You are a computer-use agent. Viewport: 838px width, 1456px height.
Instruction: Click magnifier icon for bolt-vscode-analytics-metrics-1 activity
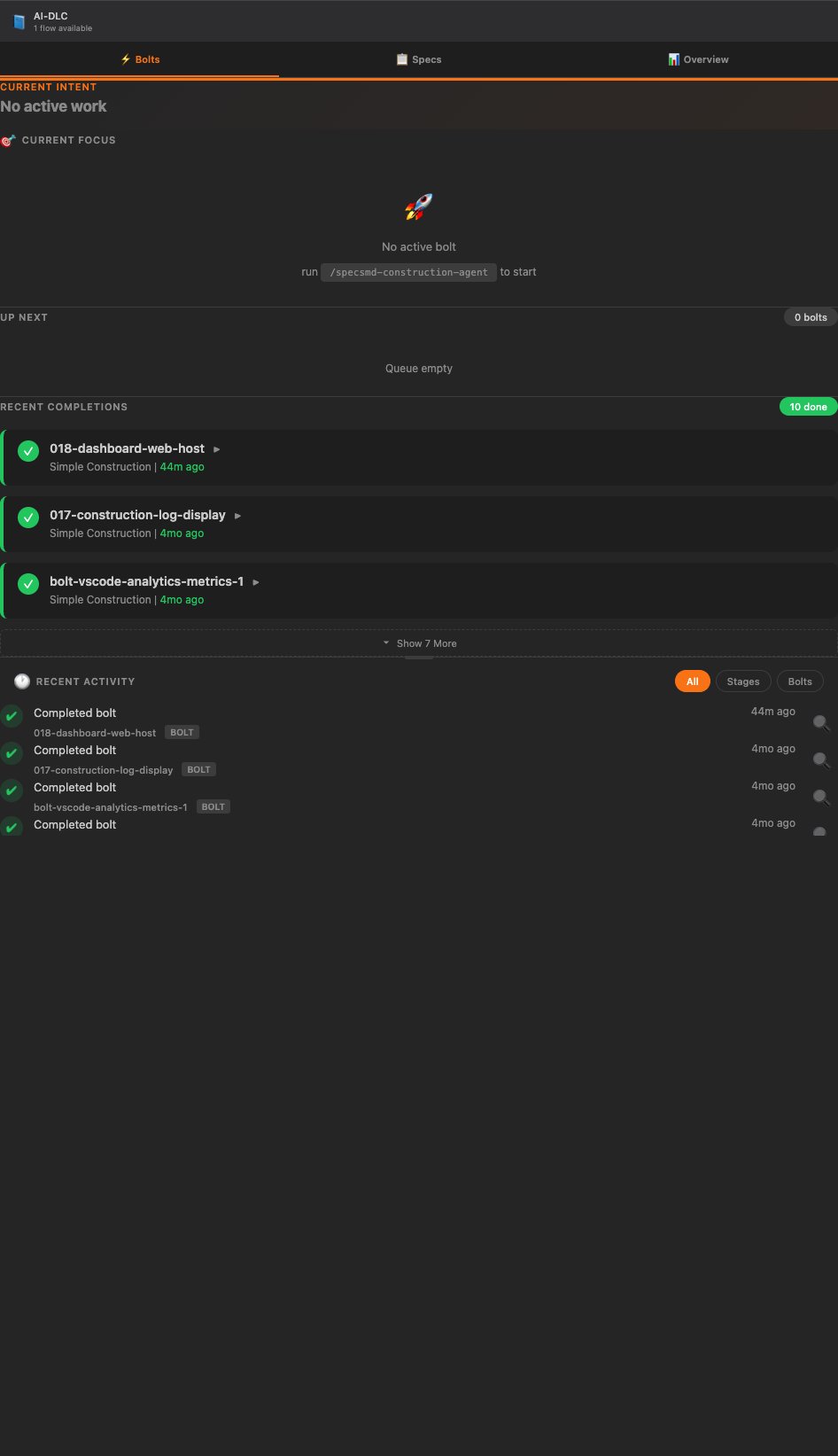pos(821,798)
